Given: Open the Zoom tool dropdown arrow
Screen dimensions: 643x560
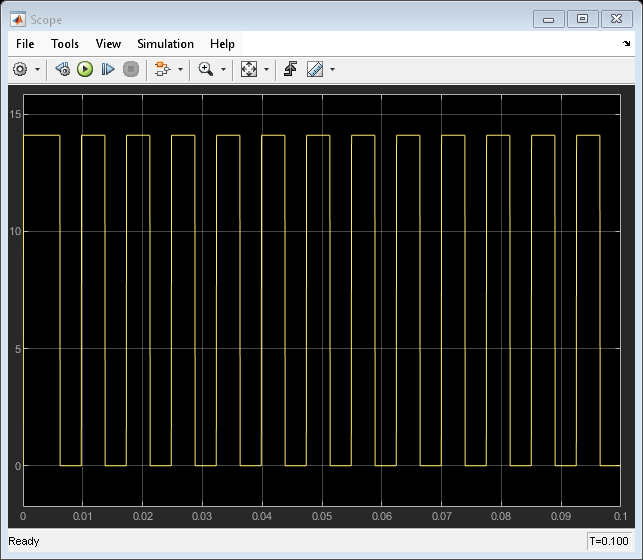Looking at the screenshot, I should [223, 70].
